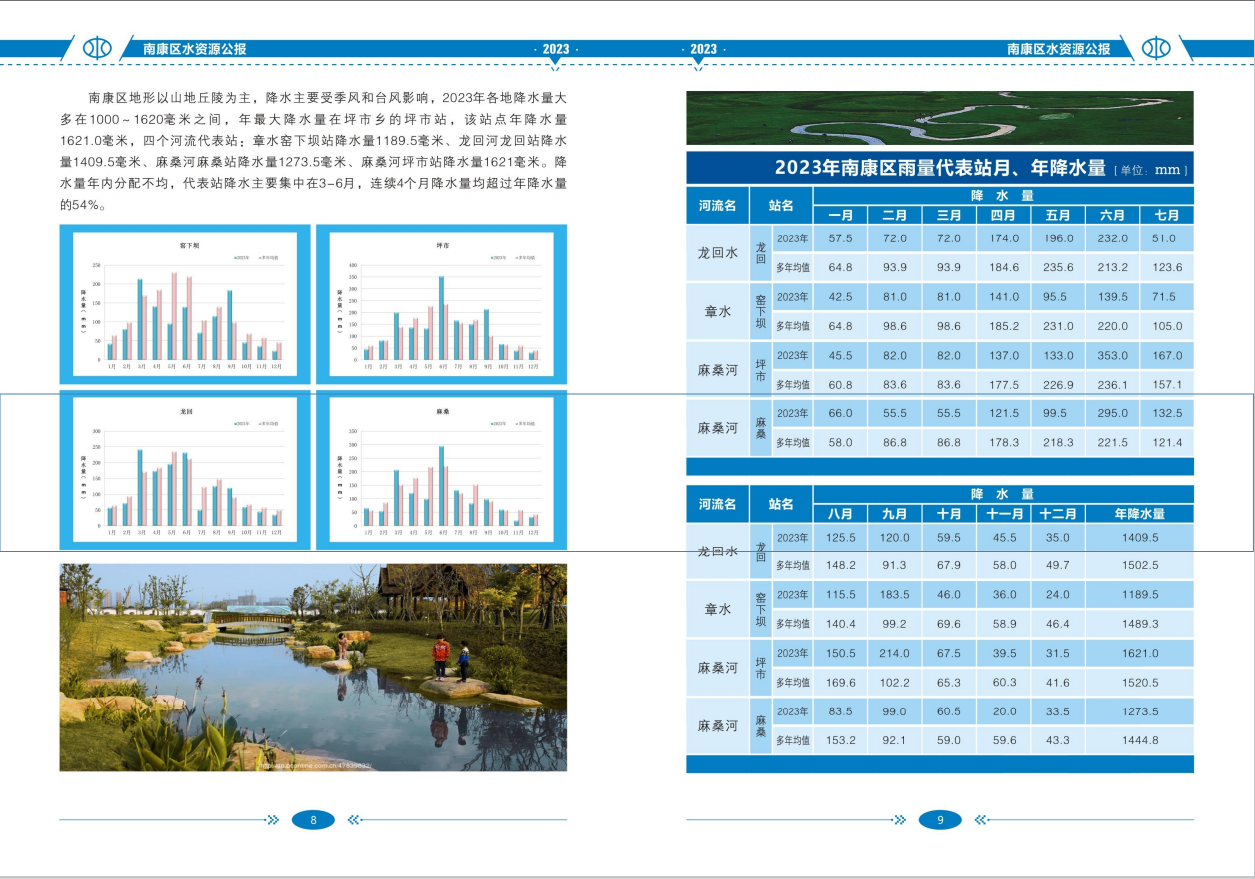
Task: Click the 2023 marker on the left page header
Action: (x=555, y=50)
